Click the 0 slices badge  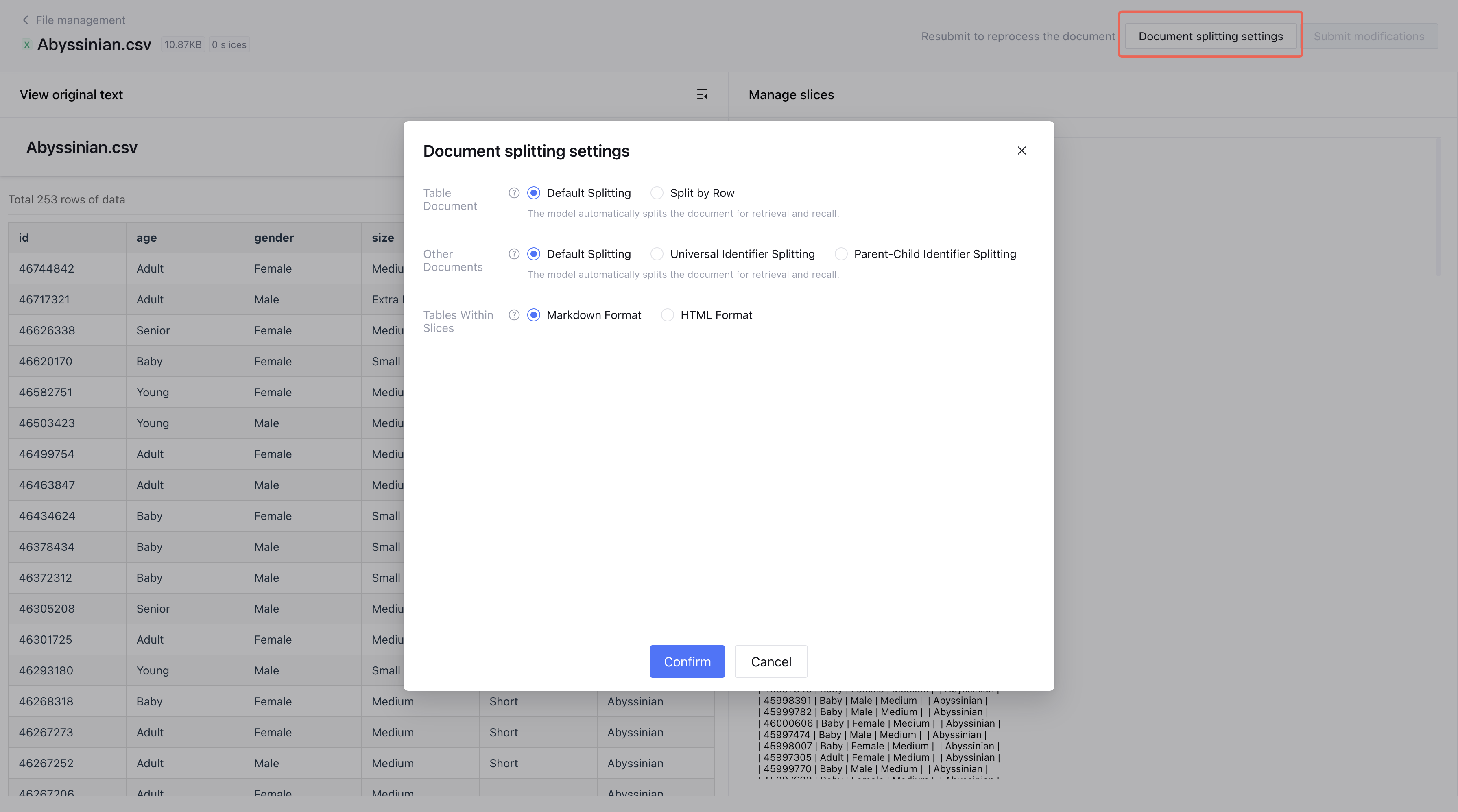[229, 45]
